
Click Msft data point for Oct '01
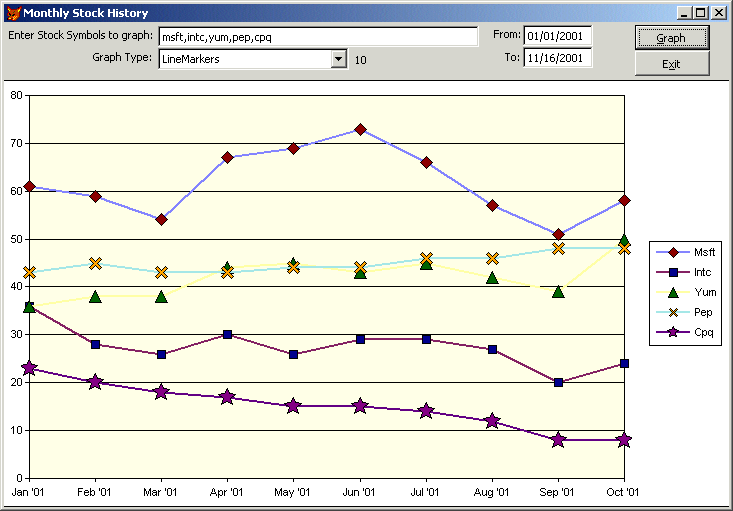[x=625, y=201]
